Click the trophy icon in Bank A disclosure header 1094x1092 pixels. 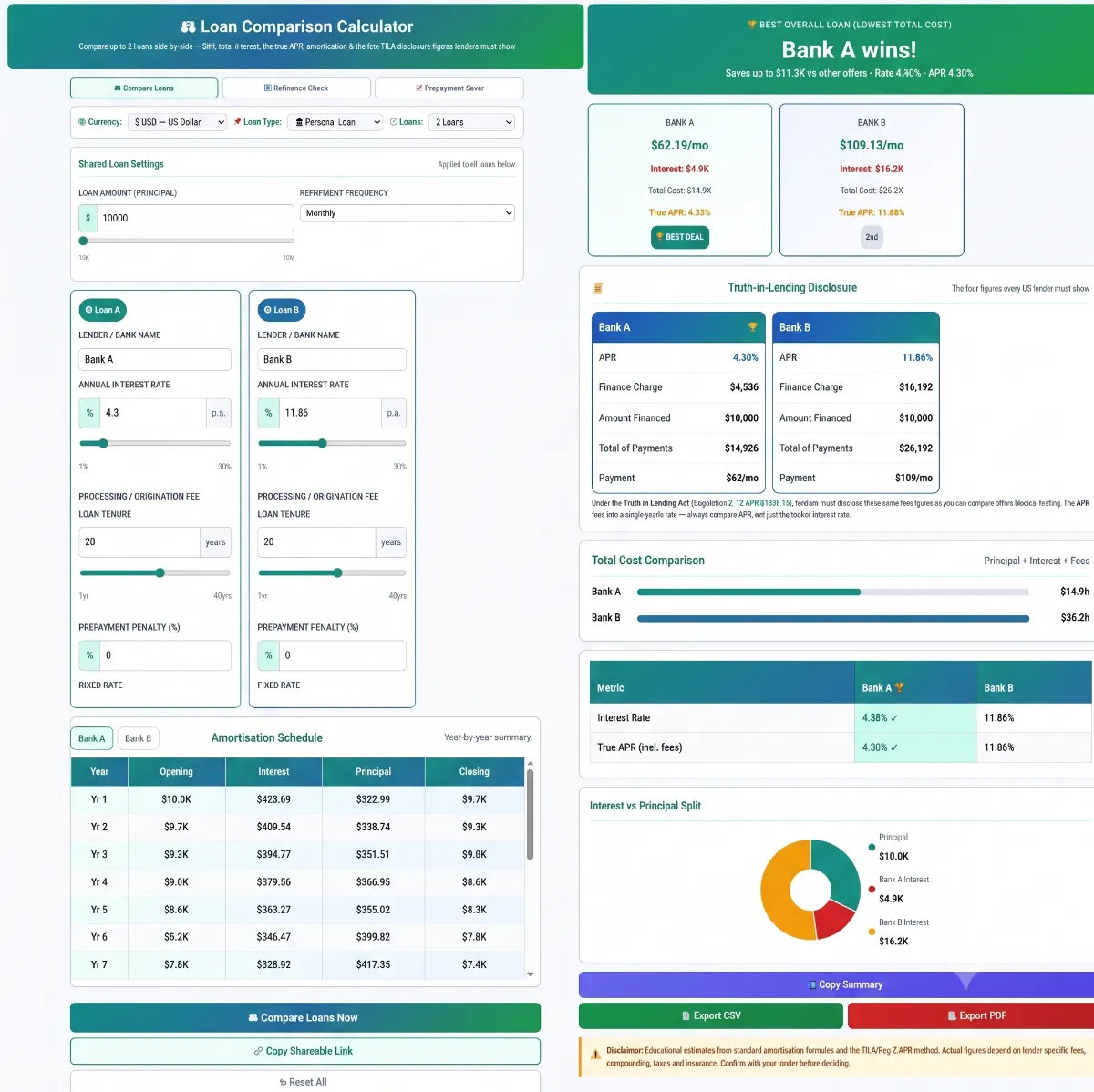tap(752, 327)
